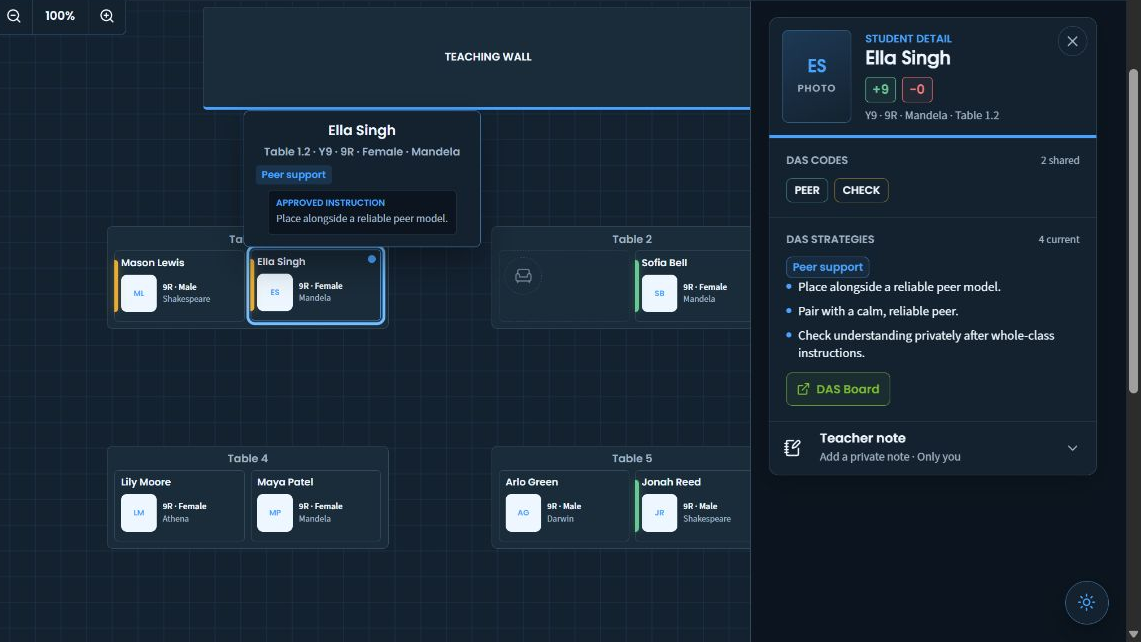The image size is (1141, 642).
Task: Add a negative point with -0
Action: point(917,90)
